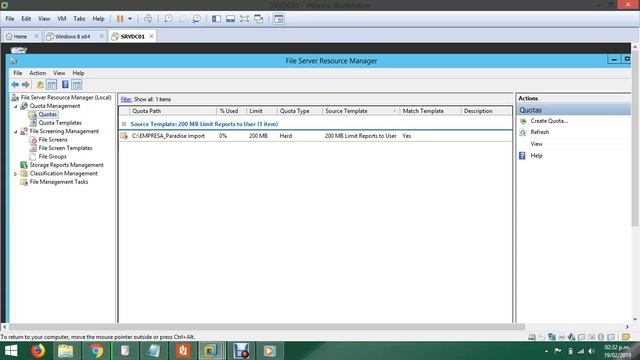
Task: Open the View menu in File Server Resource Manager
Action: (x=59, y=73)
